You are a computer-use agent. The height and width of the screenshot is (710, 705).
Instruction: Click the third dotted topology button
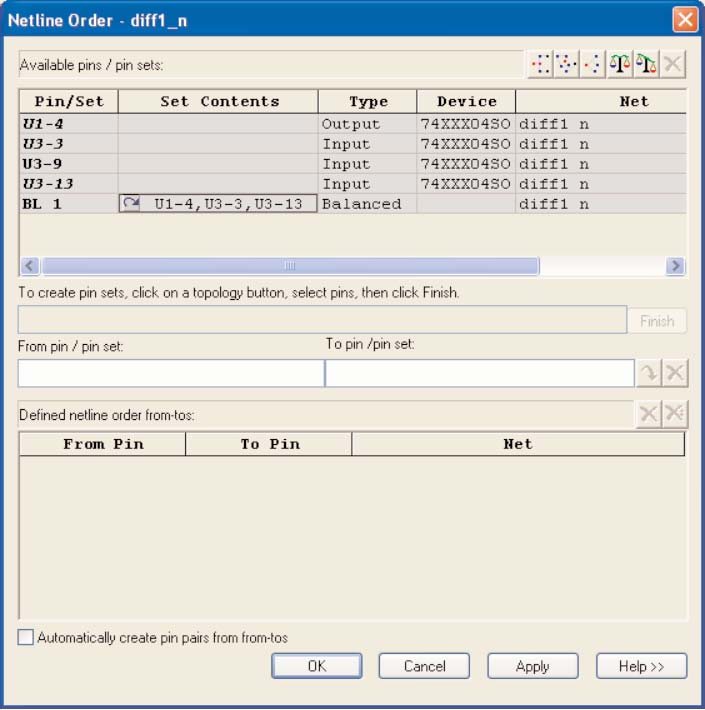pos(593,65)
